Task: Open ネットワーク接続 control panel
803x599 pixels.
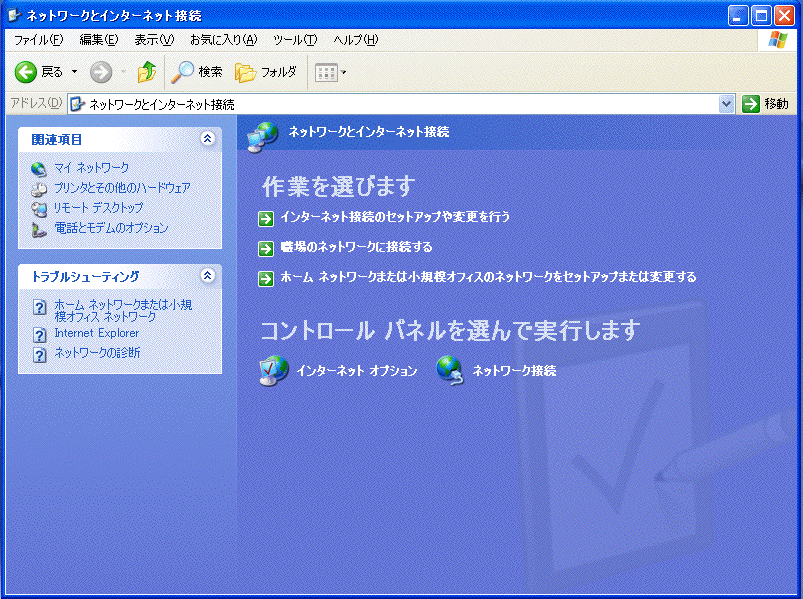Action: pos(514,371)
